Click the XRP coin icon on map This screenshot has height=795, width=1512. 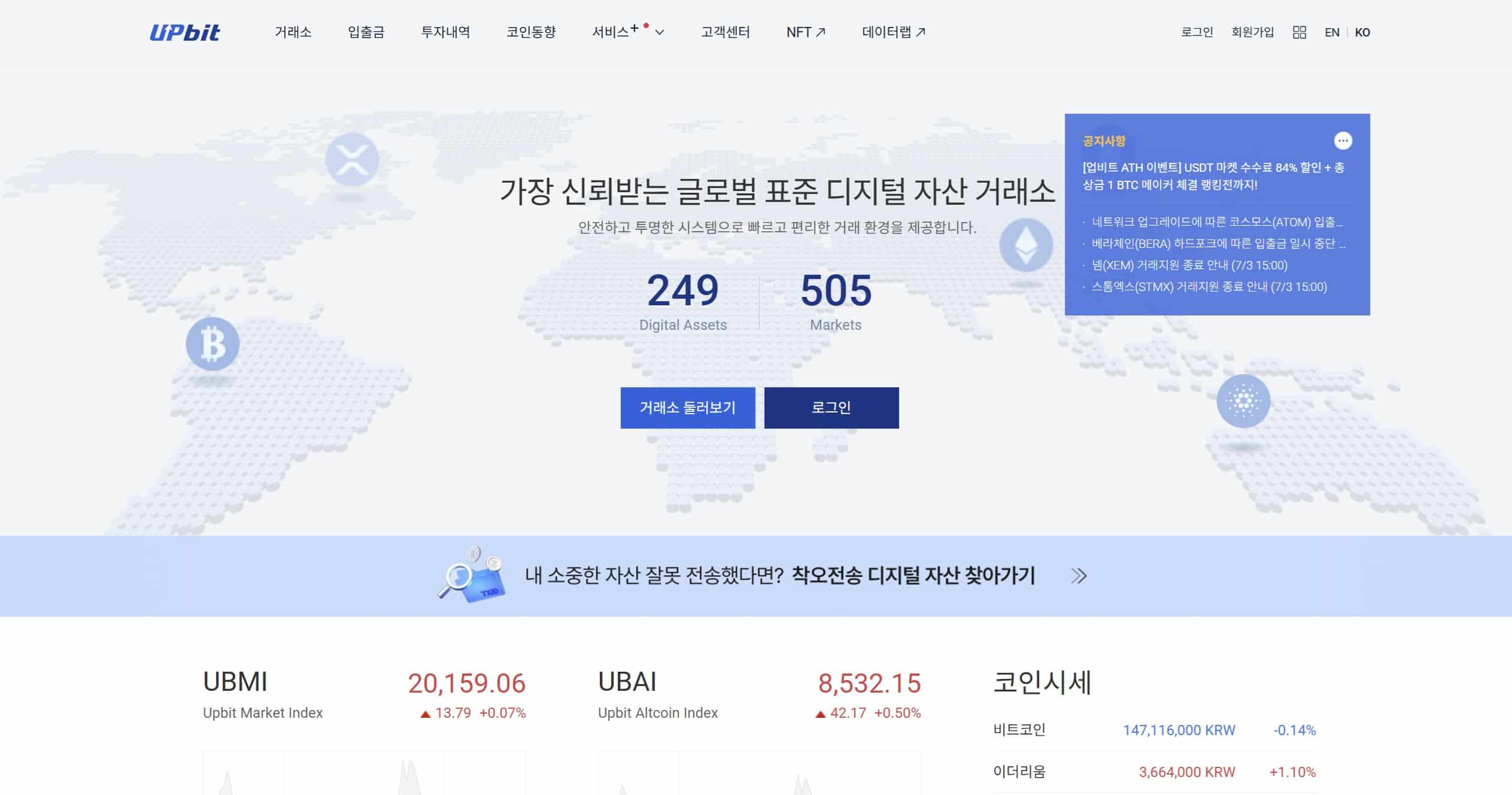[x=352, y=160]
